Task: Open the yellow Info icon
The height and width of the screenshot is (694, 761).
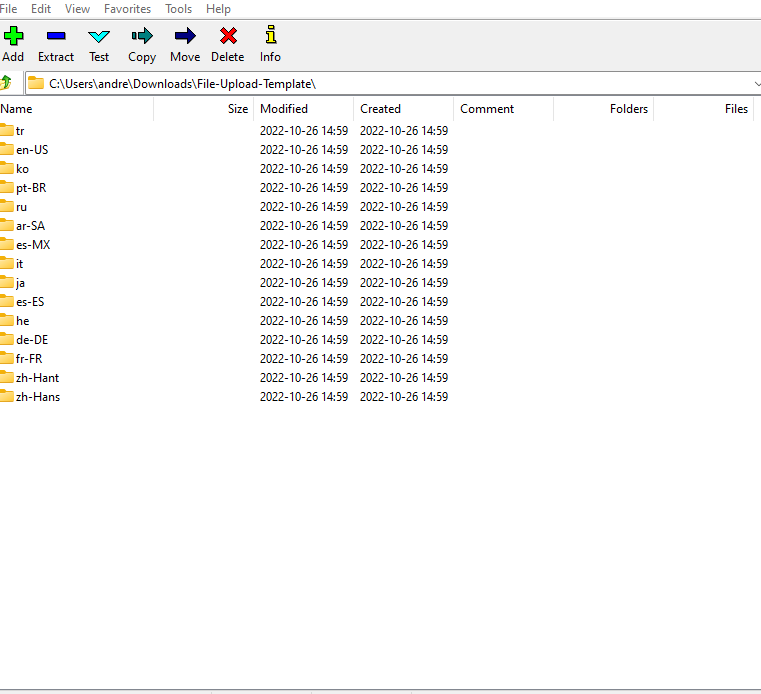Action: [270, 37]
